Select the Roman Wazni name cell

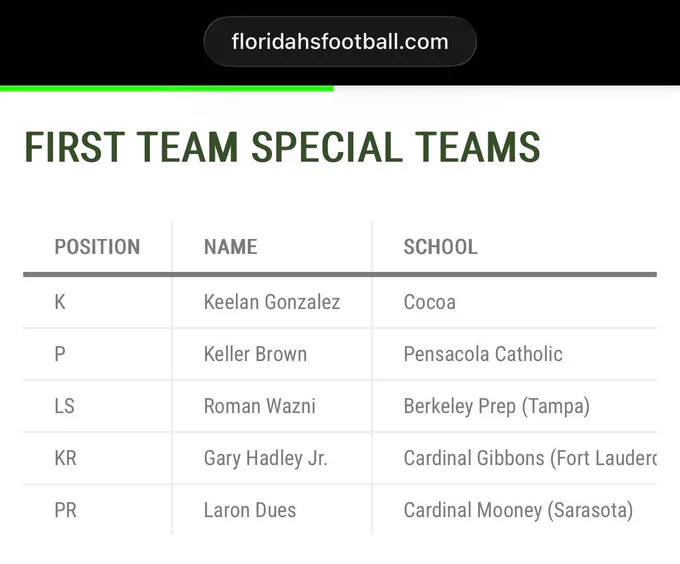click(x=272, y=406)
